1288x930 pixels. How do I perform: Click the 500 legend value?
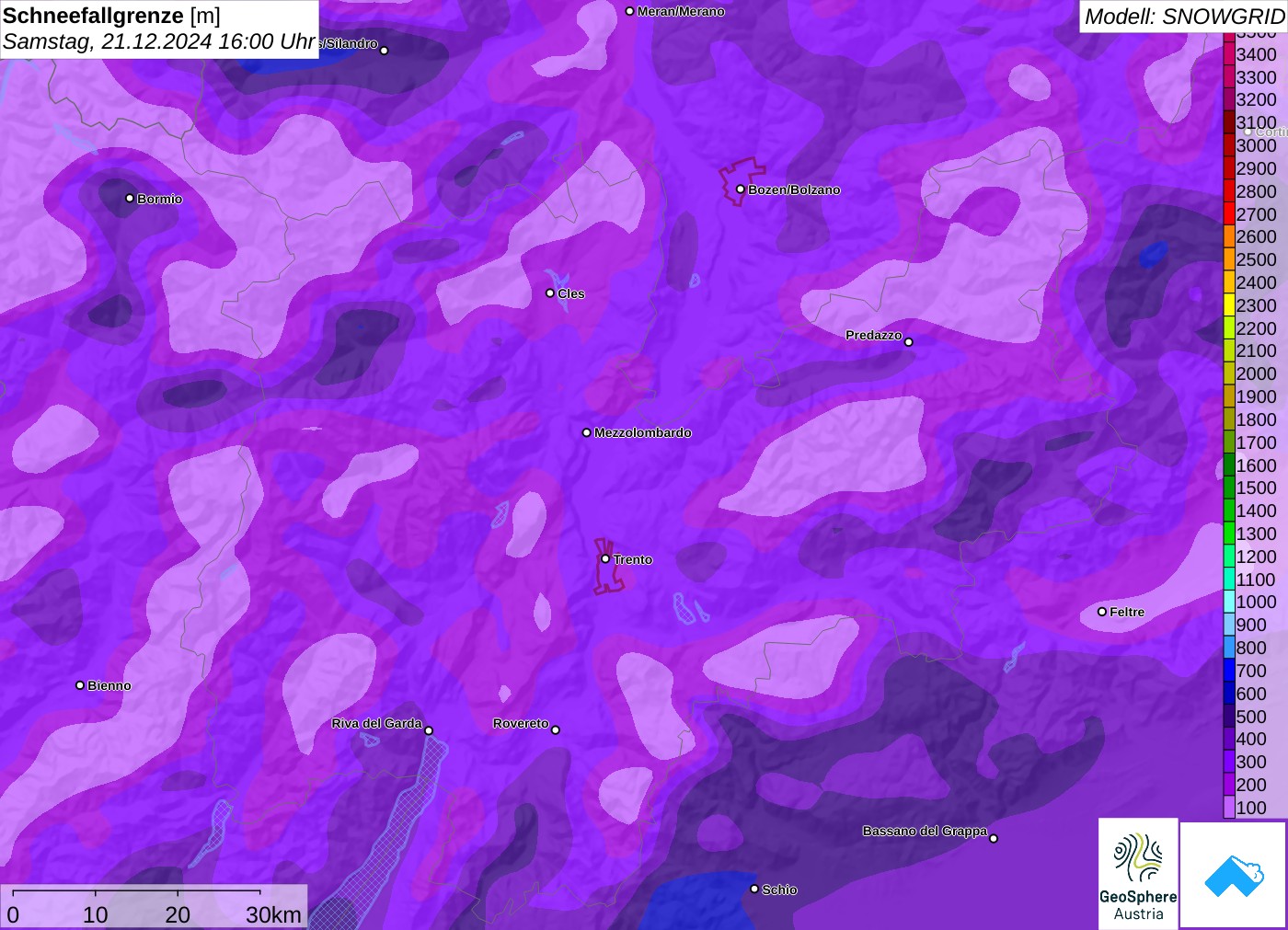[x=1251, y=717]
